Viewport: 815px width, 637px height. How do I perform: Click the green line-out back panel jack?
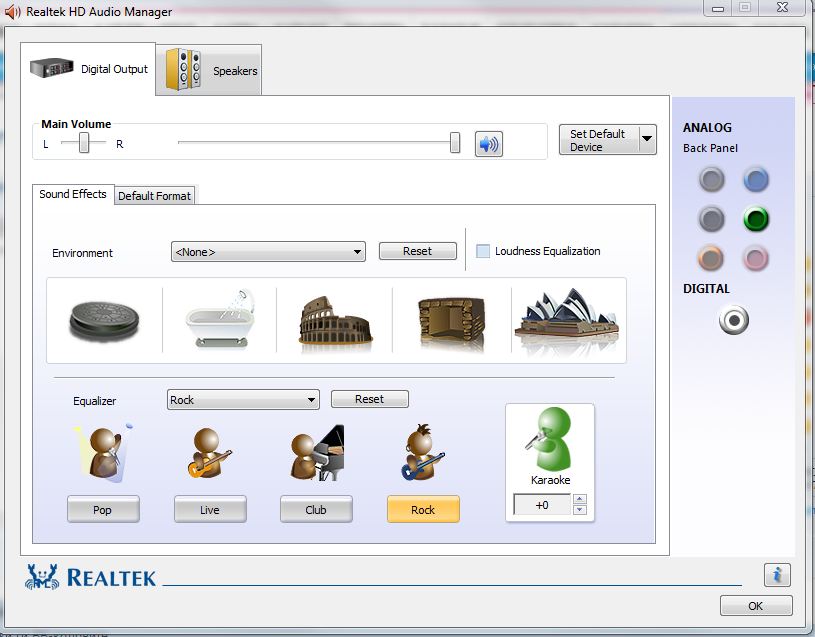[756, 219]
